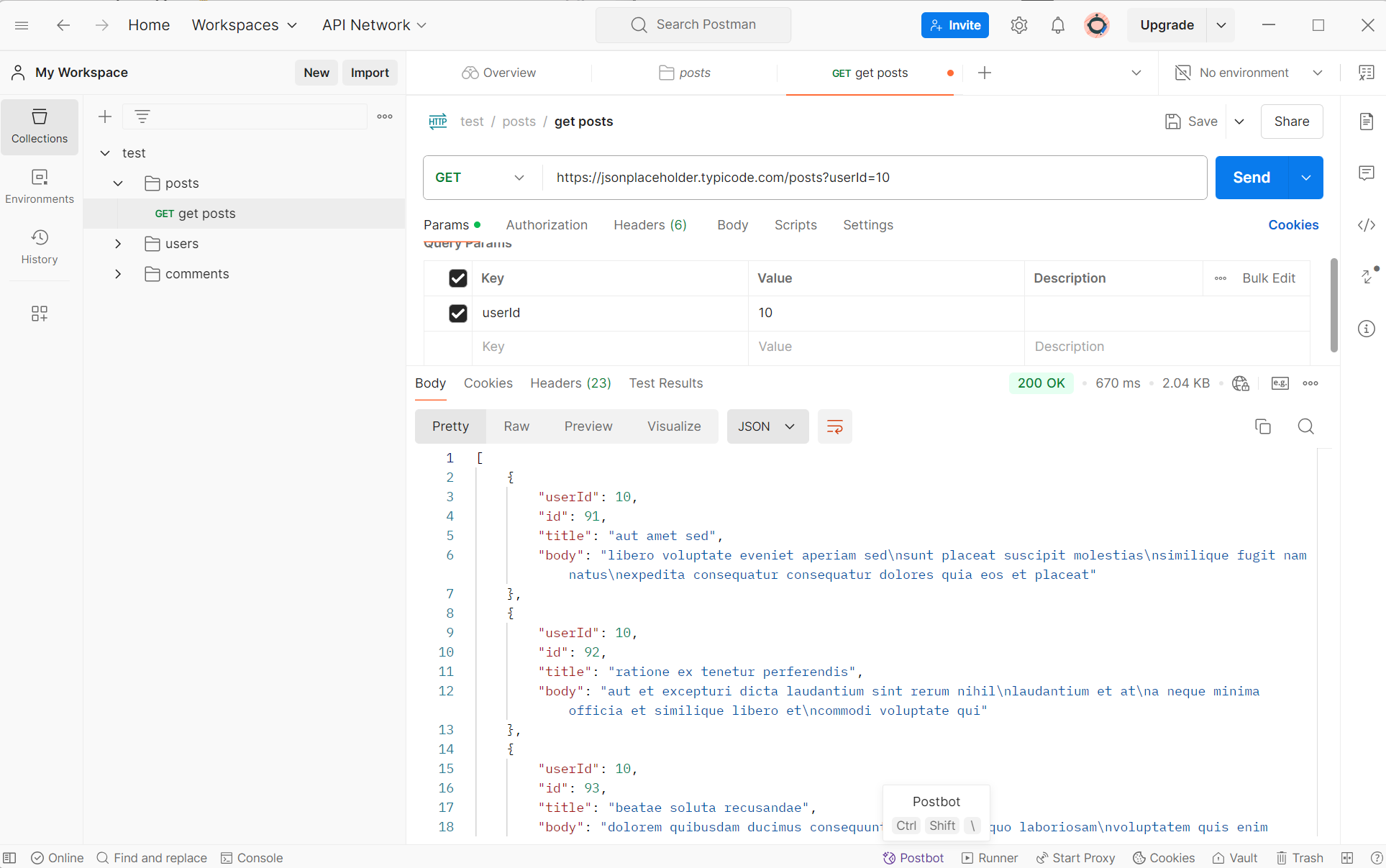This screenshot has height=868, width=1386.
Task: Click the Cookies link
Action: pyautogui.click(x=1292, y=225)
